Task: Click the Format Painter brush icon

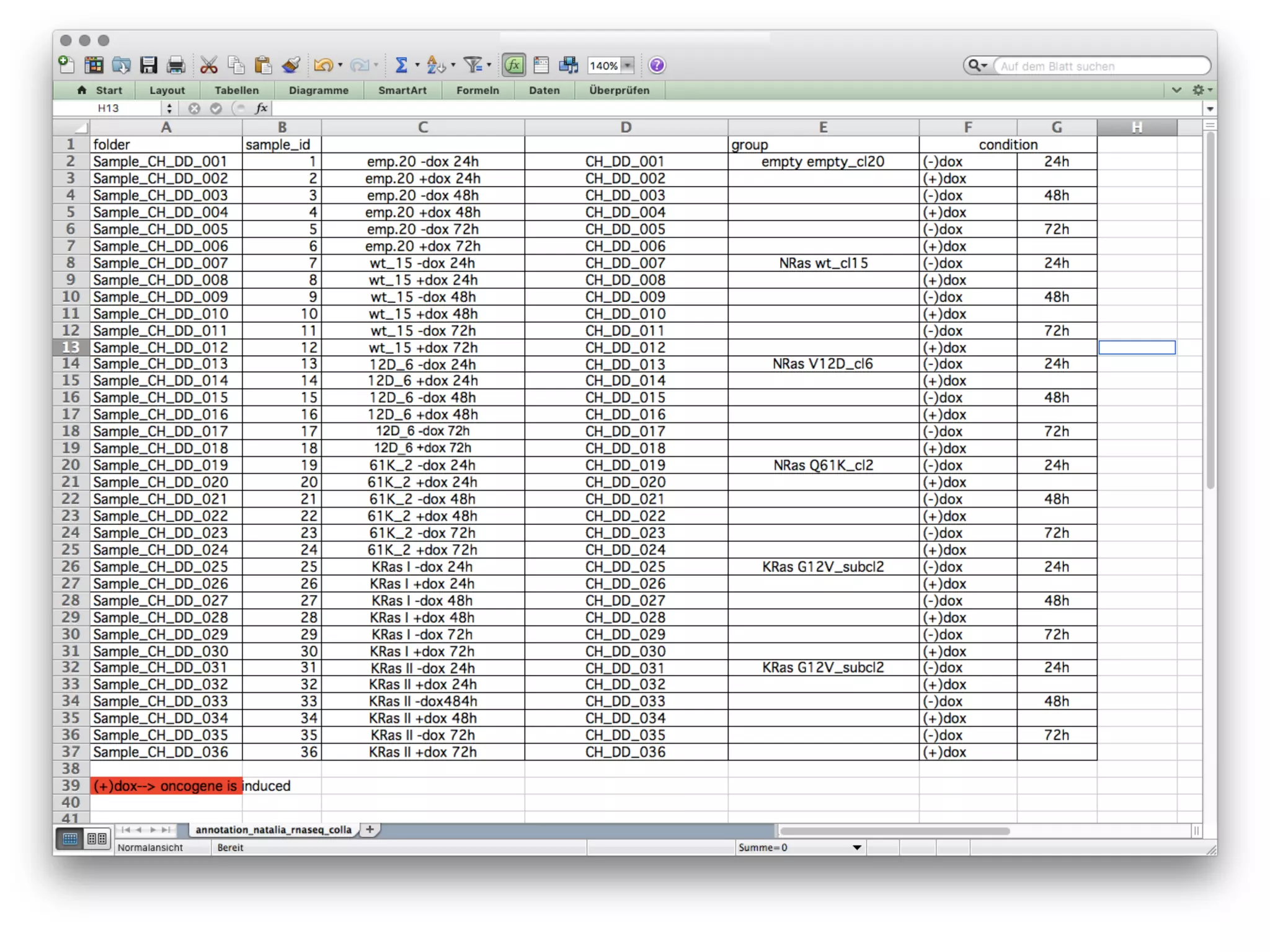Action: [x=291, y=65]
